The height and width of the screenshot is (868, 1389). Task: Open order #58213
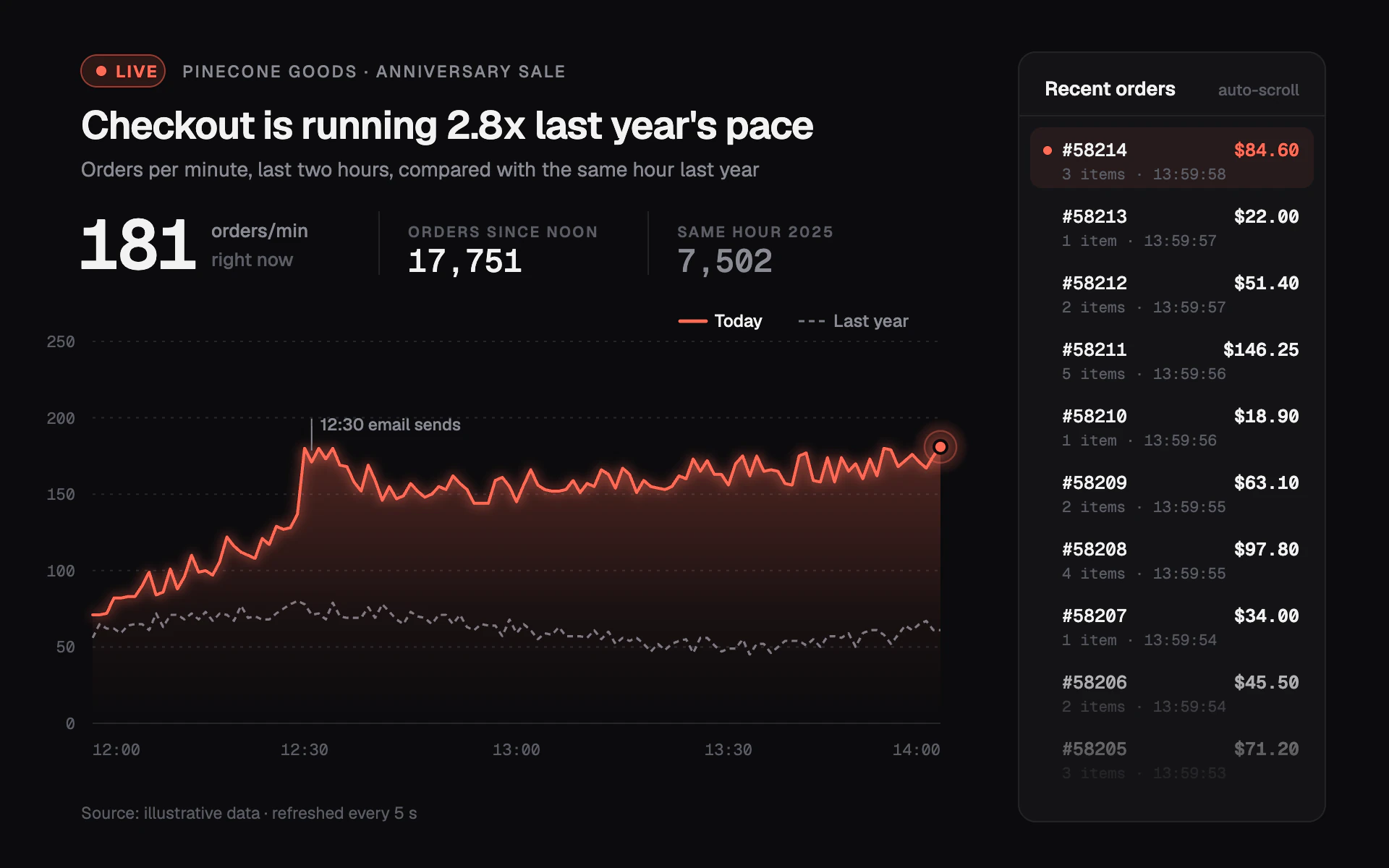tap(1171, 227)
